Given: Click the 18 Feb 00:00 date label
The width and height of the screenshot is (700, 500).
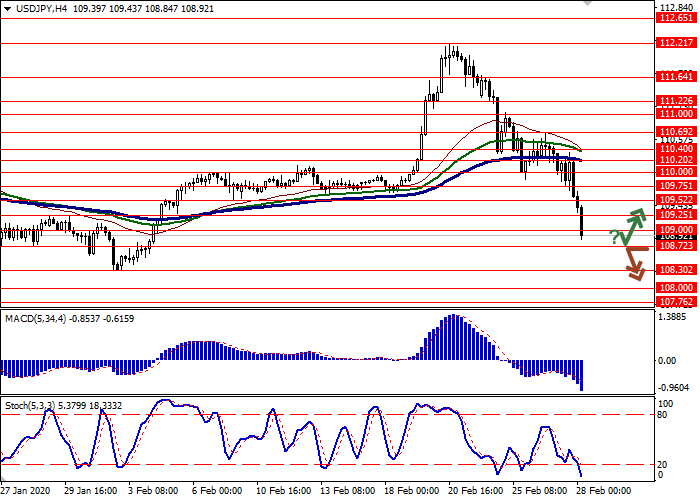Looking at the screenshot, I should (414, 492).
